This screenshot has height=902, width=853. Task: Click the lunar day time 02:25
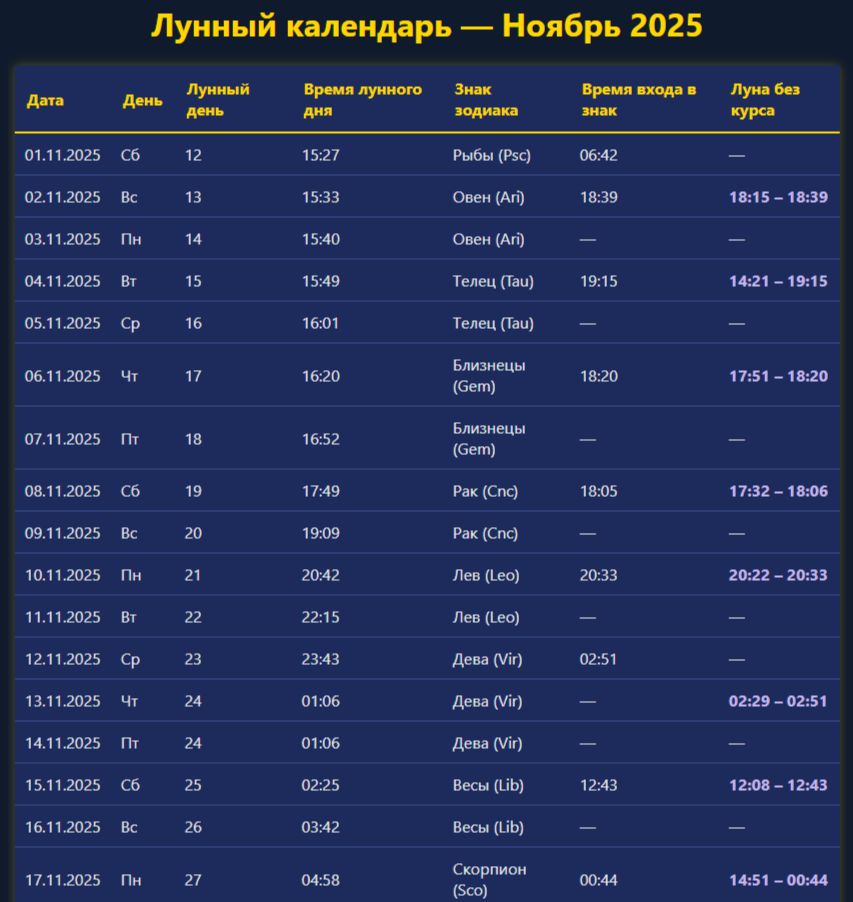(320, 785)
